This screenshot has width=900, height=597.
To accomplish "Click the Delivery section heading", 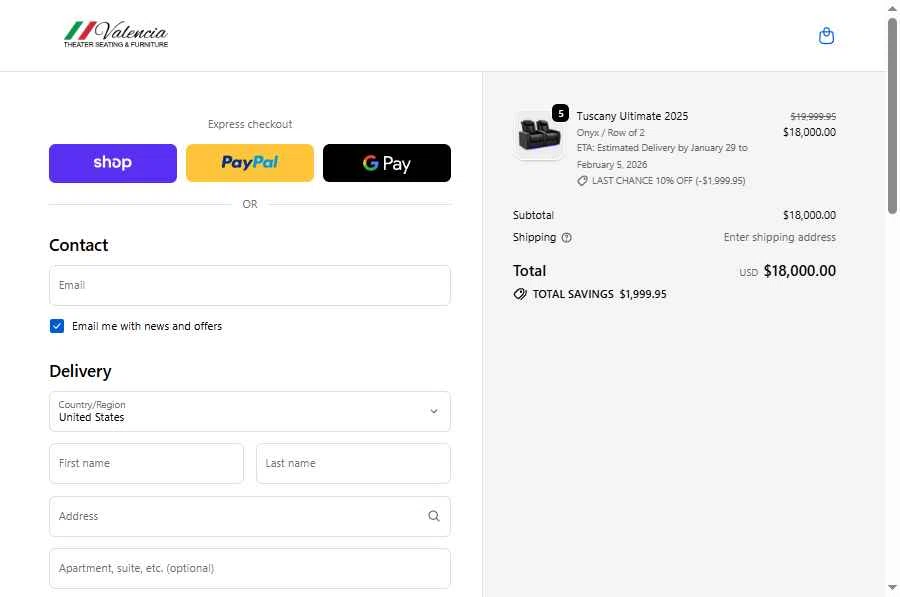I will tap(80, 371).
